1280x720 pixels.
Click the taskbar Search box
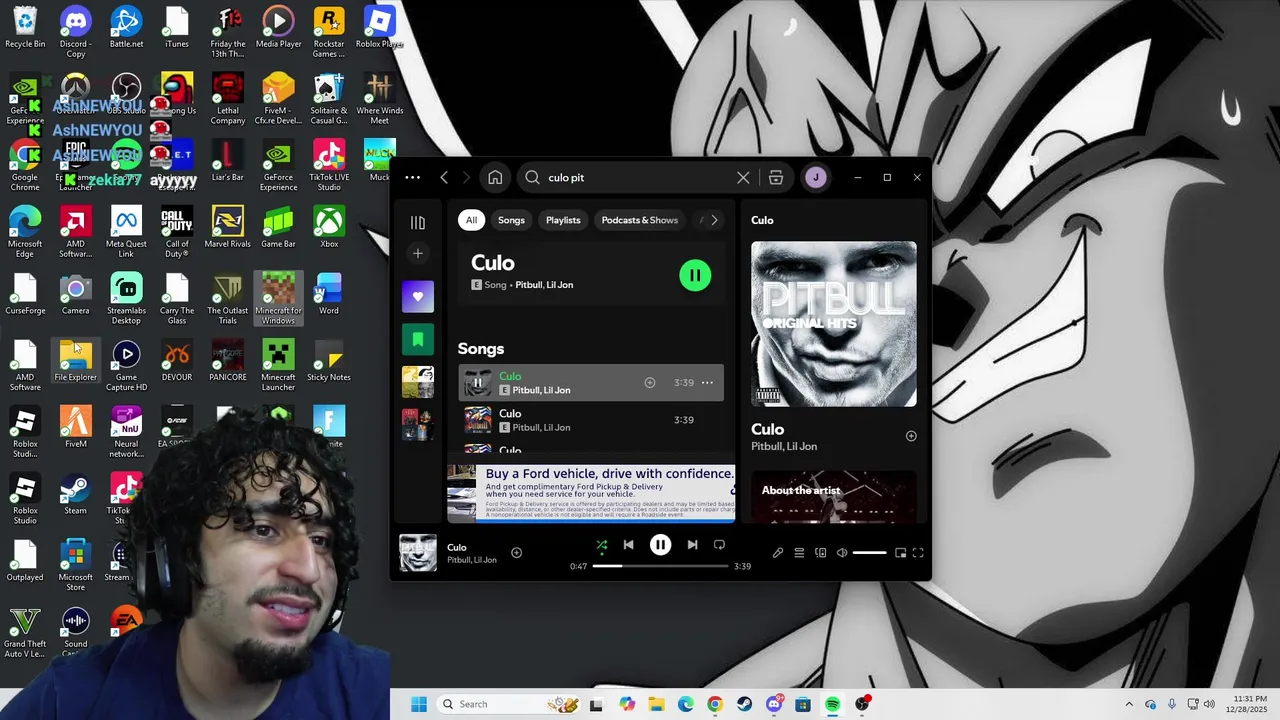[507, 704]
